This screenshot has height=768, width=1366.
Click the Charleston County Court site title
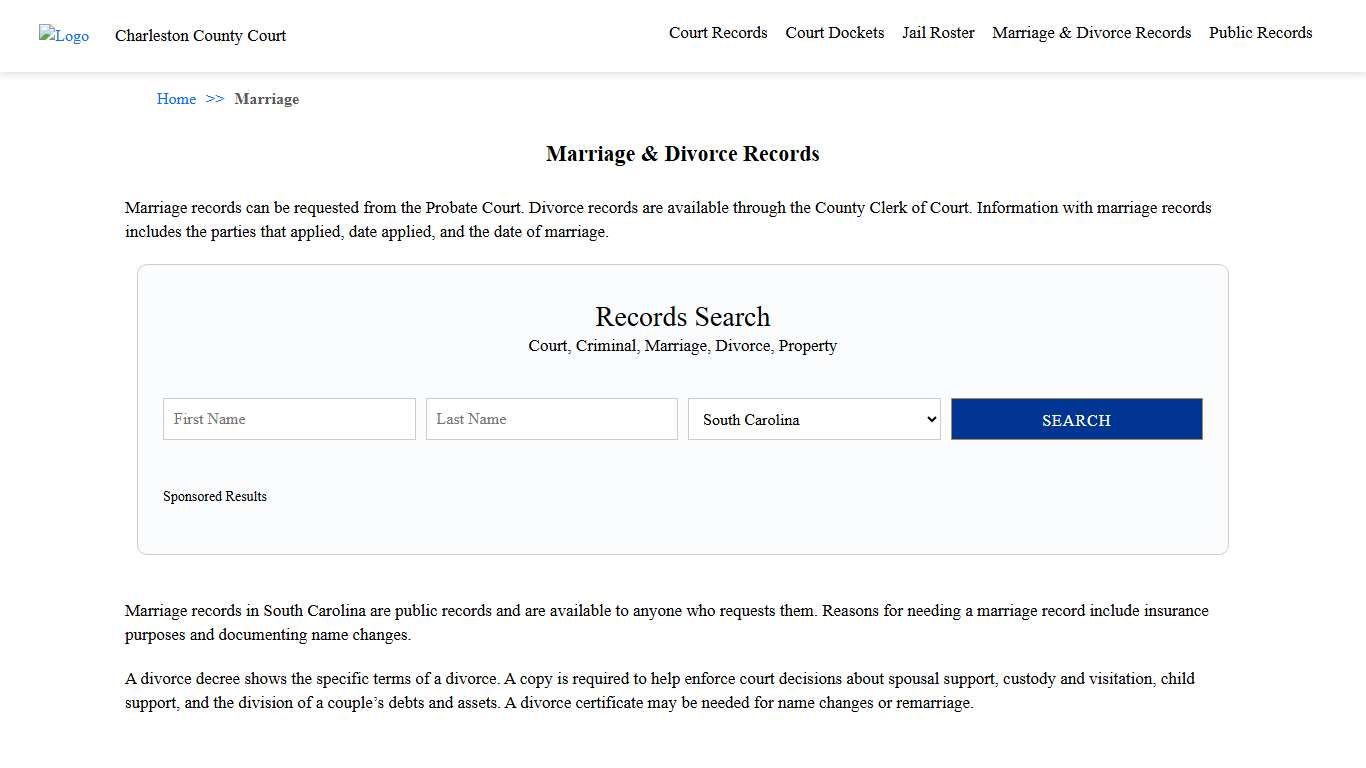[200, 36]
